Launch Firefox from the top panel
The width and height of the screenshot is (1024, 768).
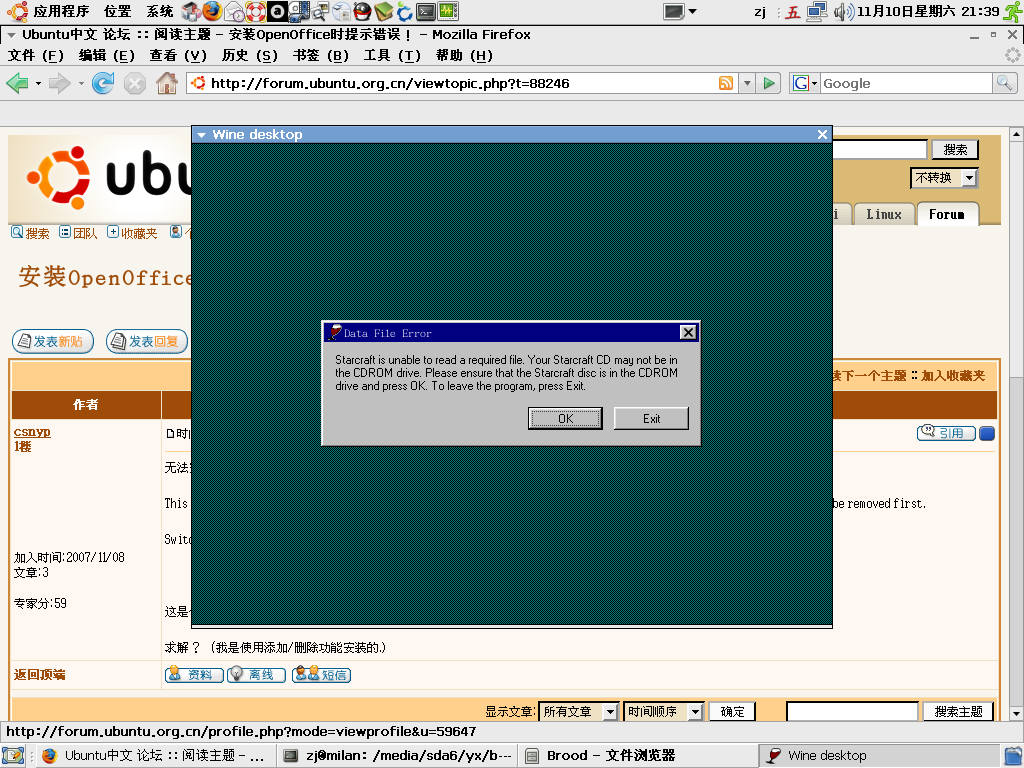pos(212,11)
